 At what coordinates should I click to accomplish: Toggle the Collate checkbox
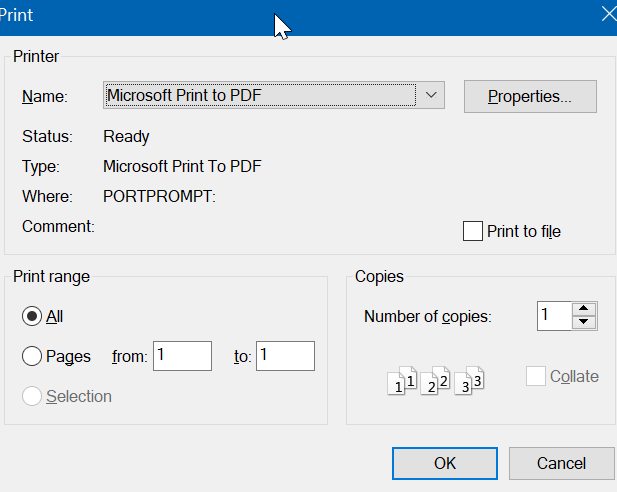point(536,376)
